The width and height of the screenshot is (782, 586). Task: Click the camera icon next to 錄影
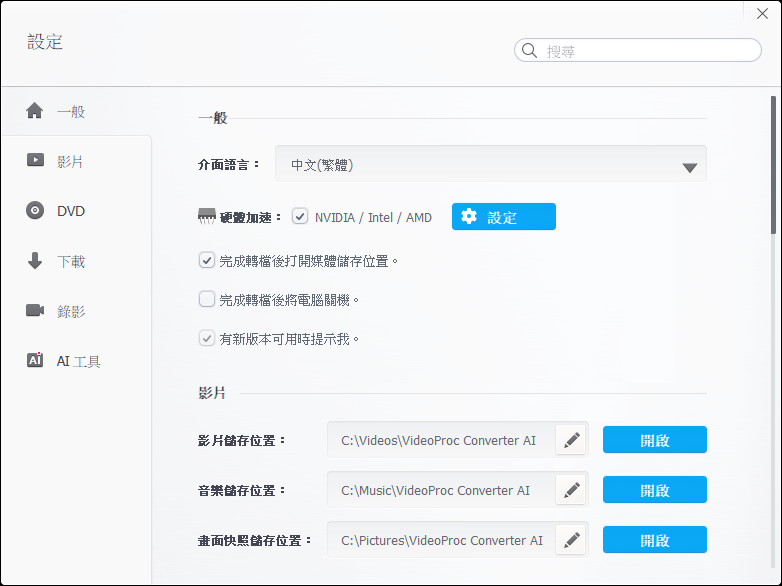click(35, 311)
